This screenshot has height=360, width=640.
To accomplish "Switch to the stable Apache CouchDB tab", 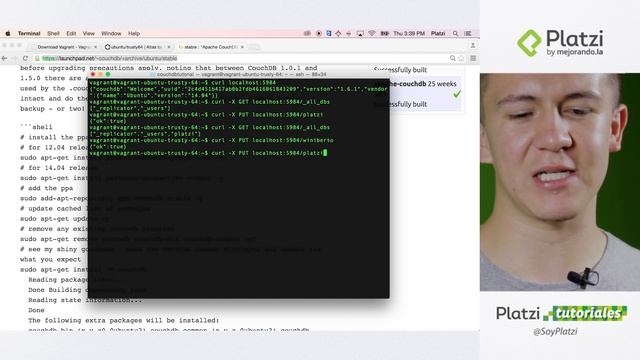I will pyautogui.click(x=210, y=47).
